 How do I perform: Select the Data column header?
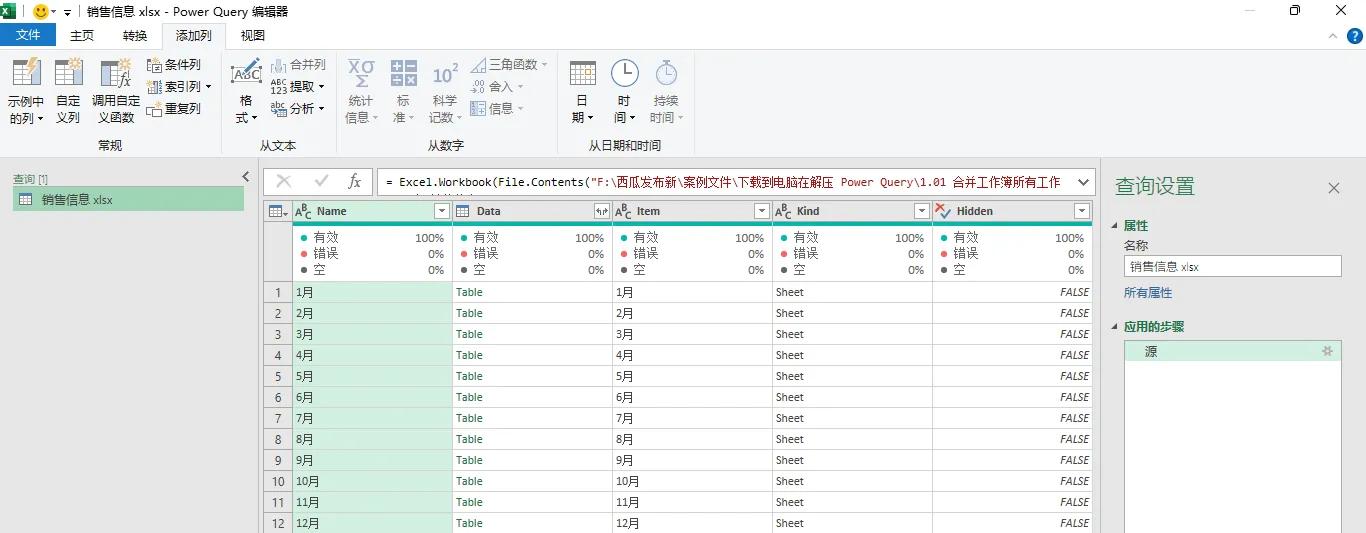[532, 211]
